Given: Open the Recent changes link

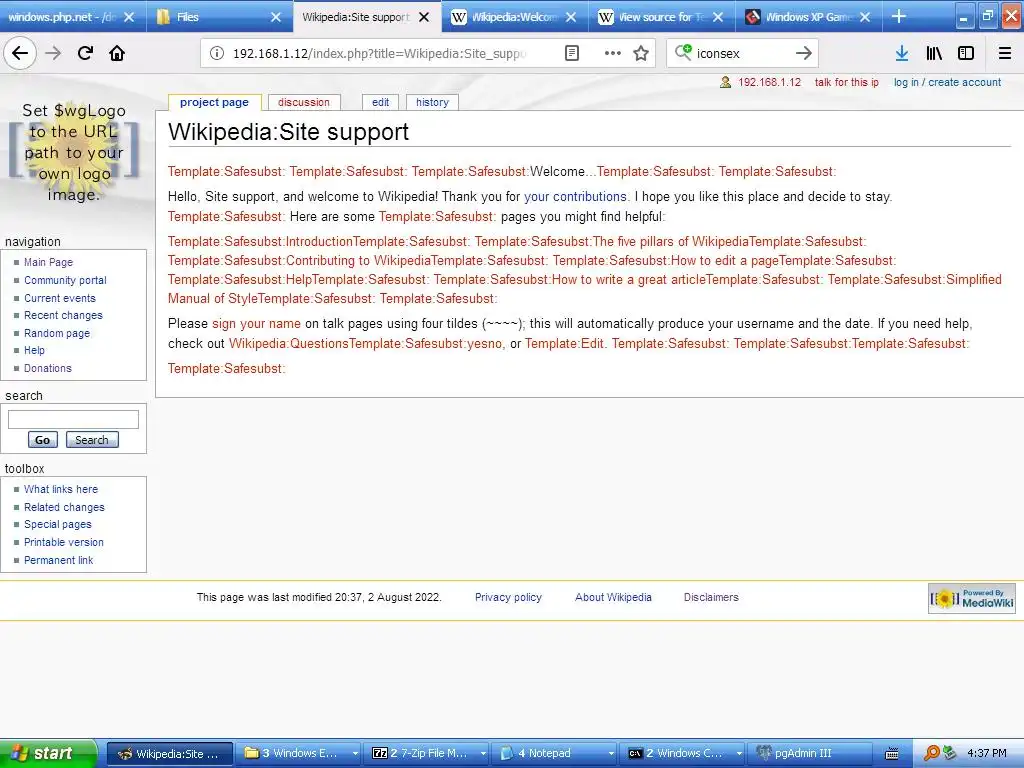Looking at the screenshot, I should tap(63, 315).
